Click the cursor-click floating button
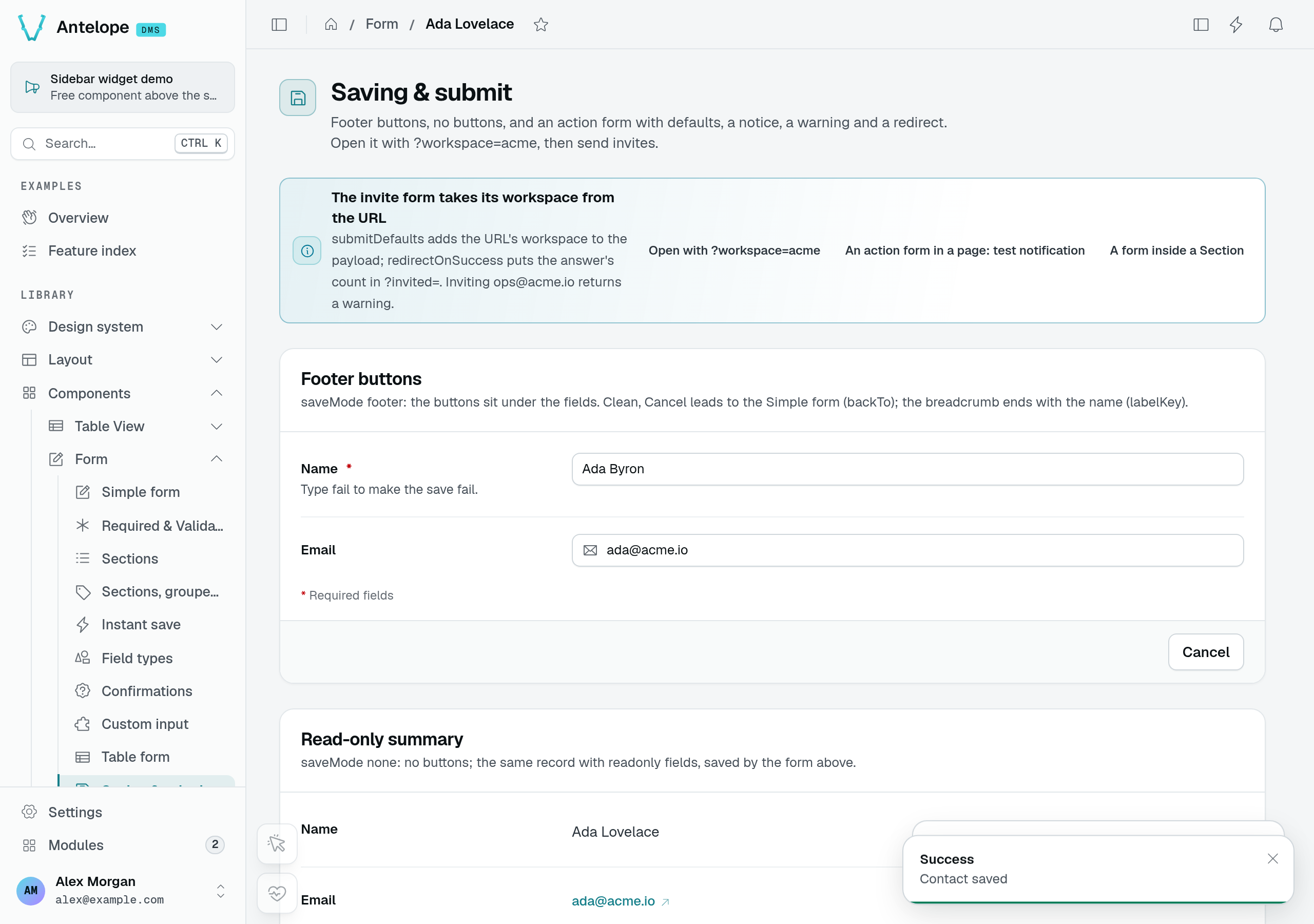The height and width of the screenshot is (924, 1314). pos(277,843)
